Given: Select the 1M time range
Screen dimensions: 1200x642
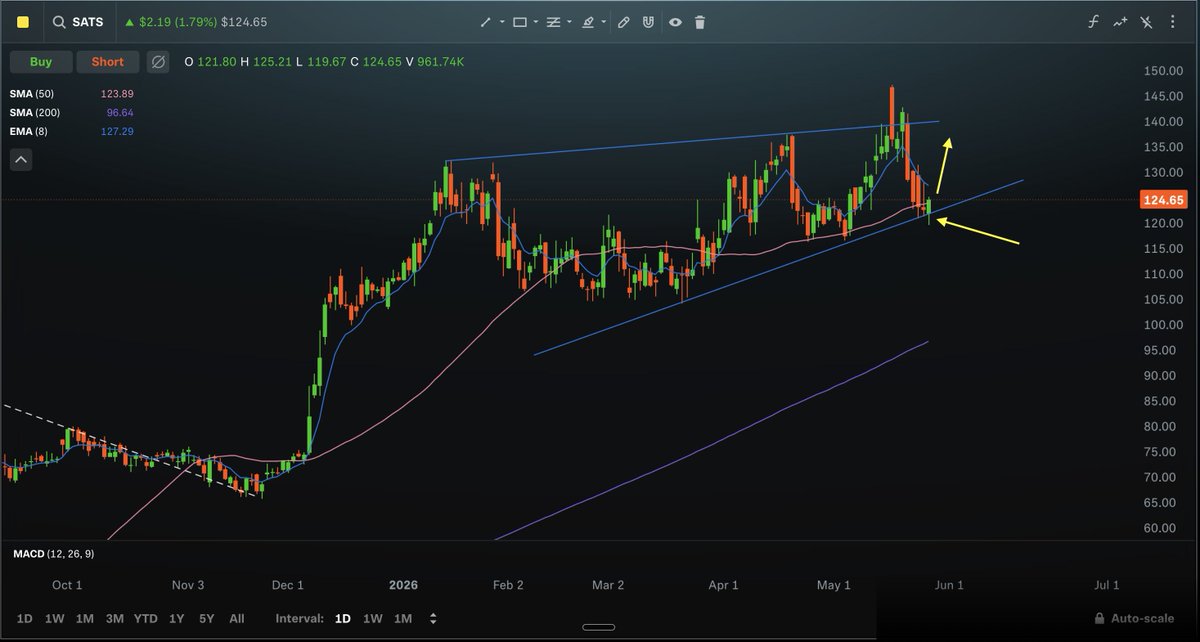Looking at the screenshot, I should click(x=85, y=619).
